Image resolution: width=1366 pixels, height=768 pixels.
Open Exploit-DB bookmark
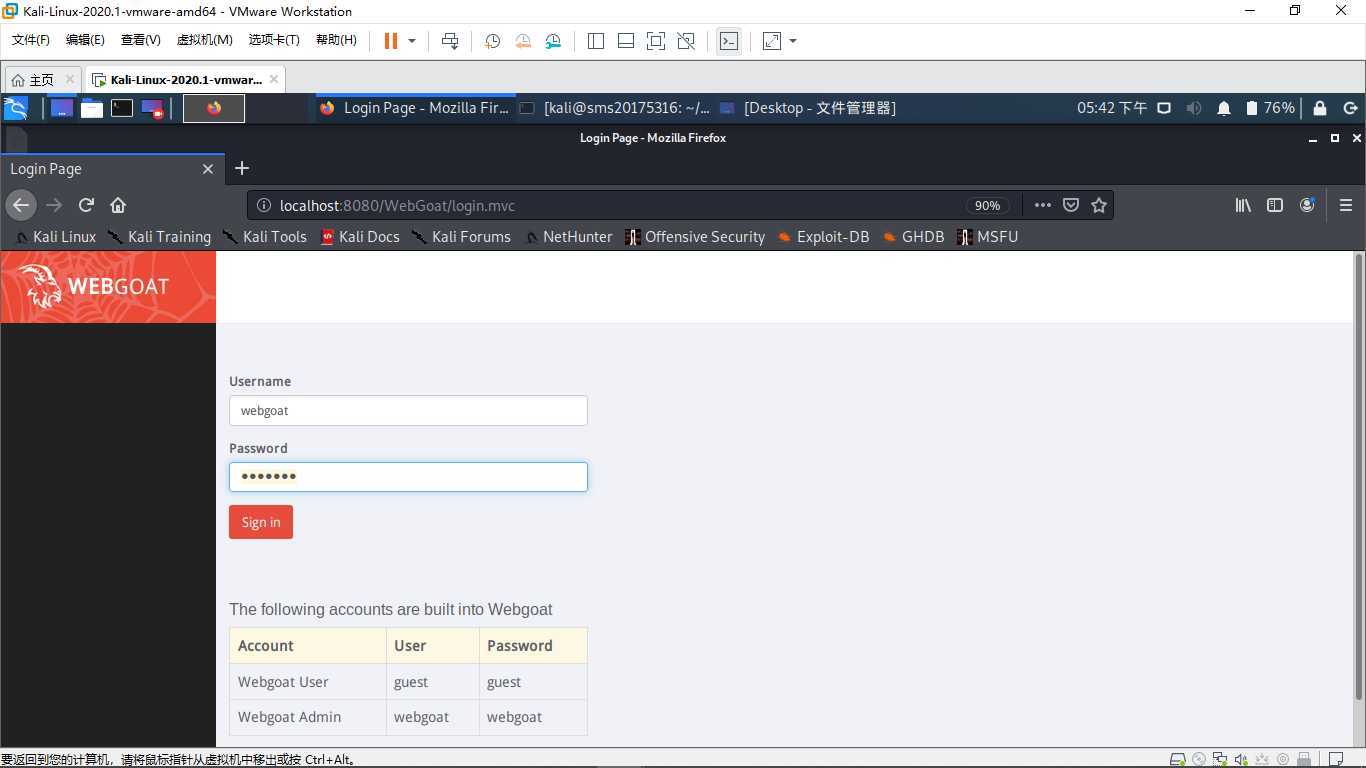click(x=824, y=237)
